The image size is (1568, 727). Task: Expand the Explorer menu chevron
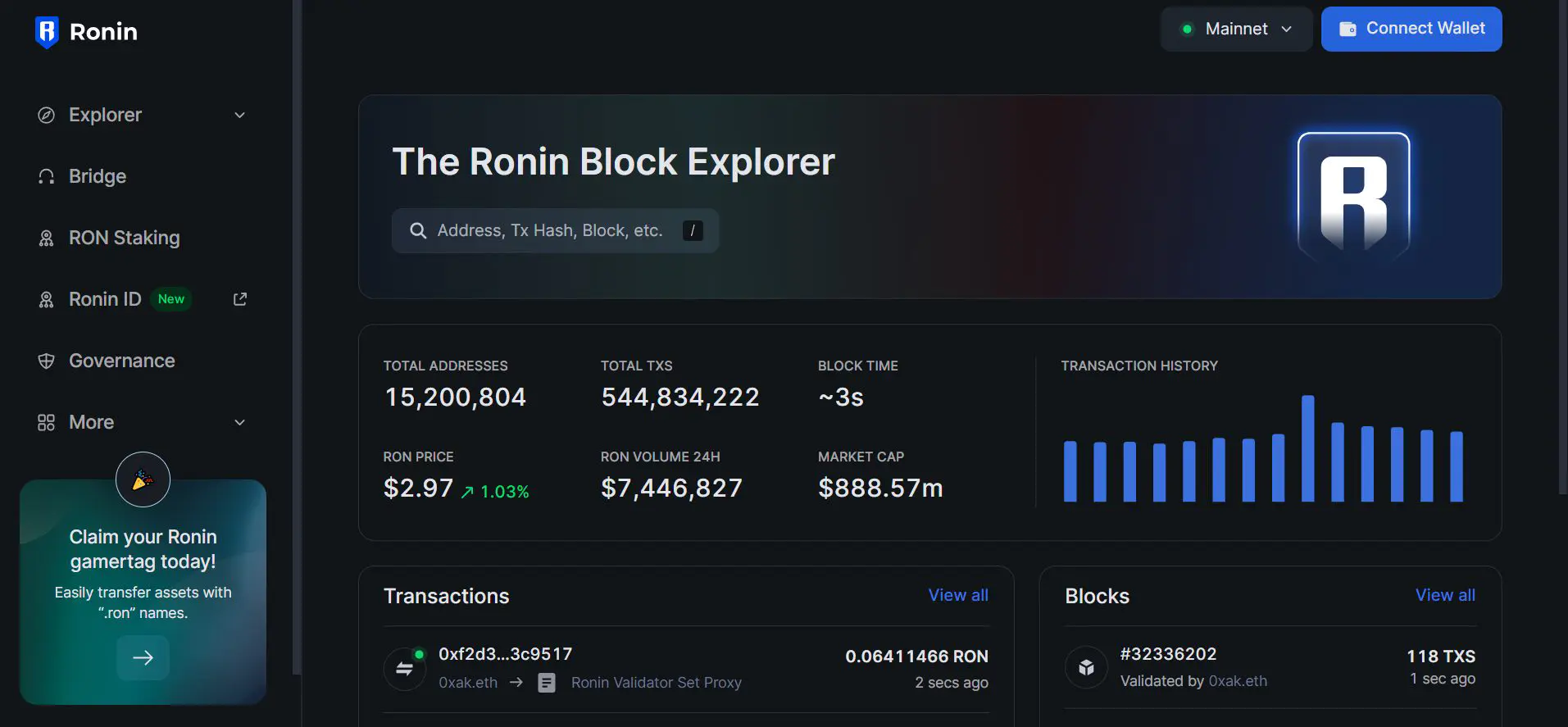coord(240,115)
